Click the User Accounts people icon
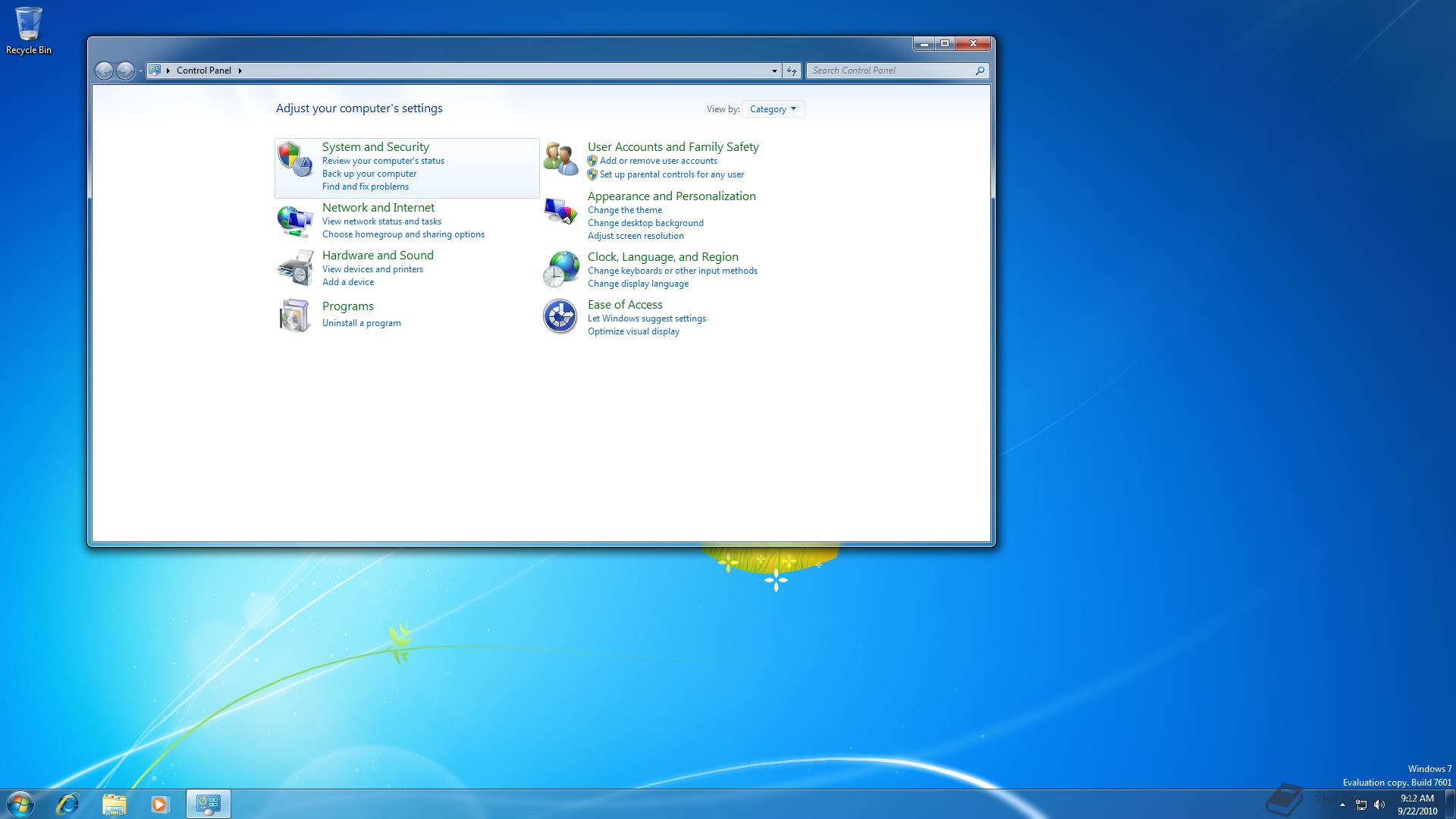The width and height of the screenshot is (1456, 819). click(561, 158)
